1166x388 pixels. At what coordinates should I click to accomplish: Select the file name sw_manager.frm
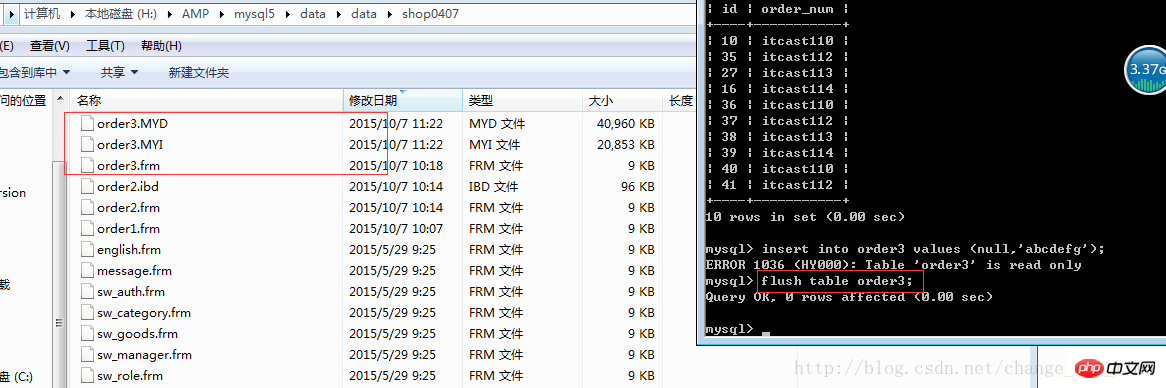coord(144,355)
